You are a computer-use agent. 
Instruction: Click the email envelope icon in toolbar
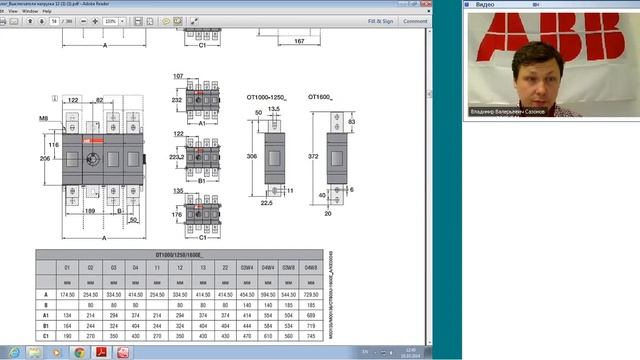coord(14,21)
